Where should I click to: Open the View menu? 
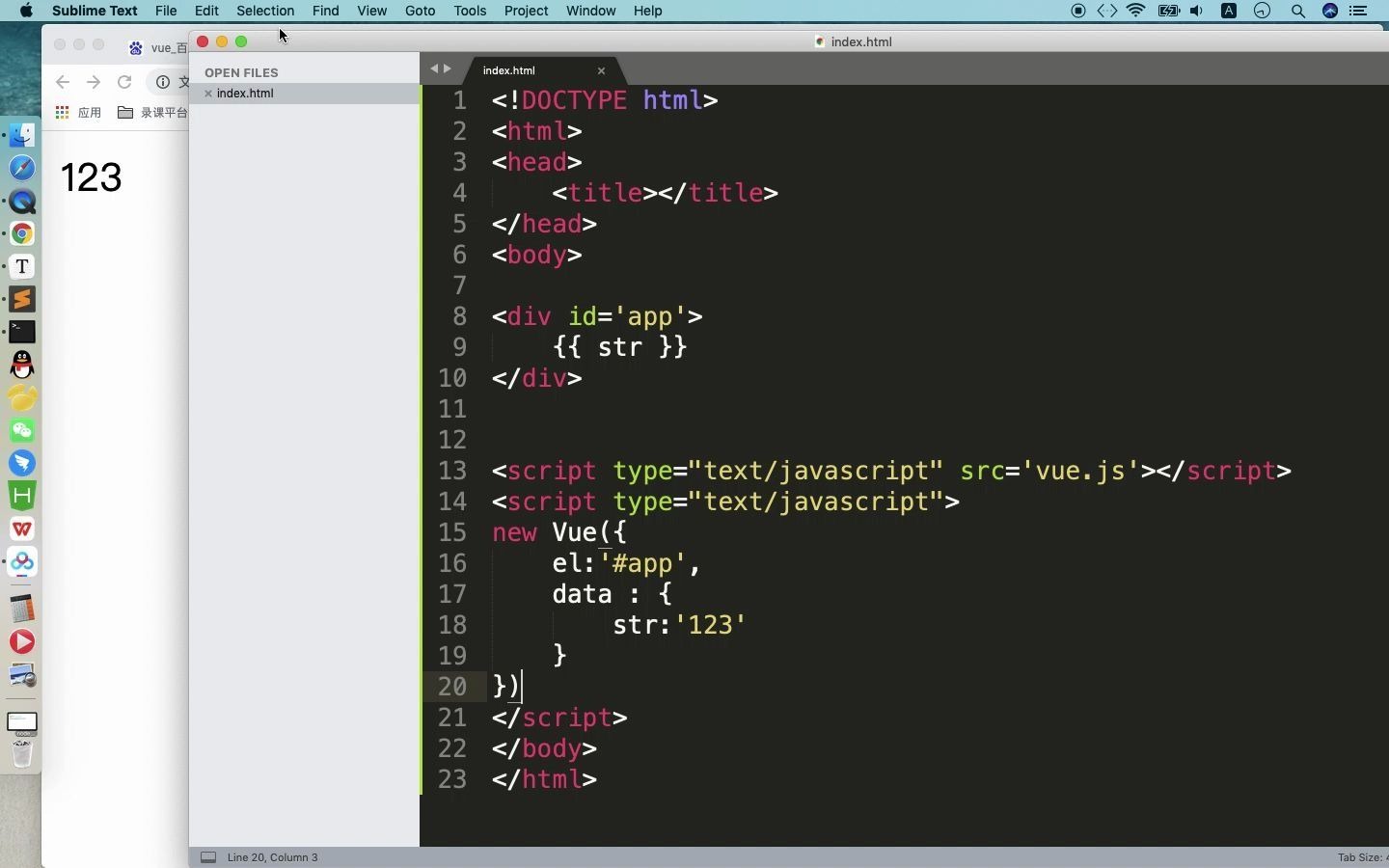click(x=372, y=11)
